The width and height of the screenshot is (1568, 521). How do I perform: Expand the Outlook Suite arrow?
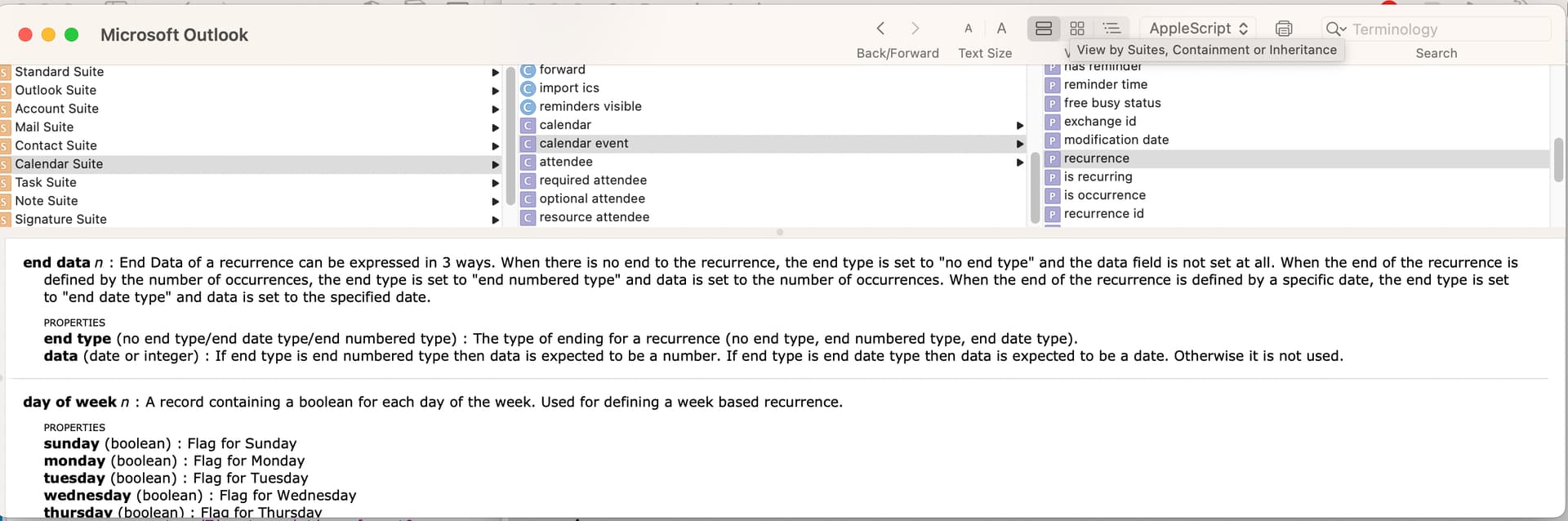coord(495,91)
